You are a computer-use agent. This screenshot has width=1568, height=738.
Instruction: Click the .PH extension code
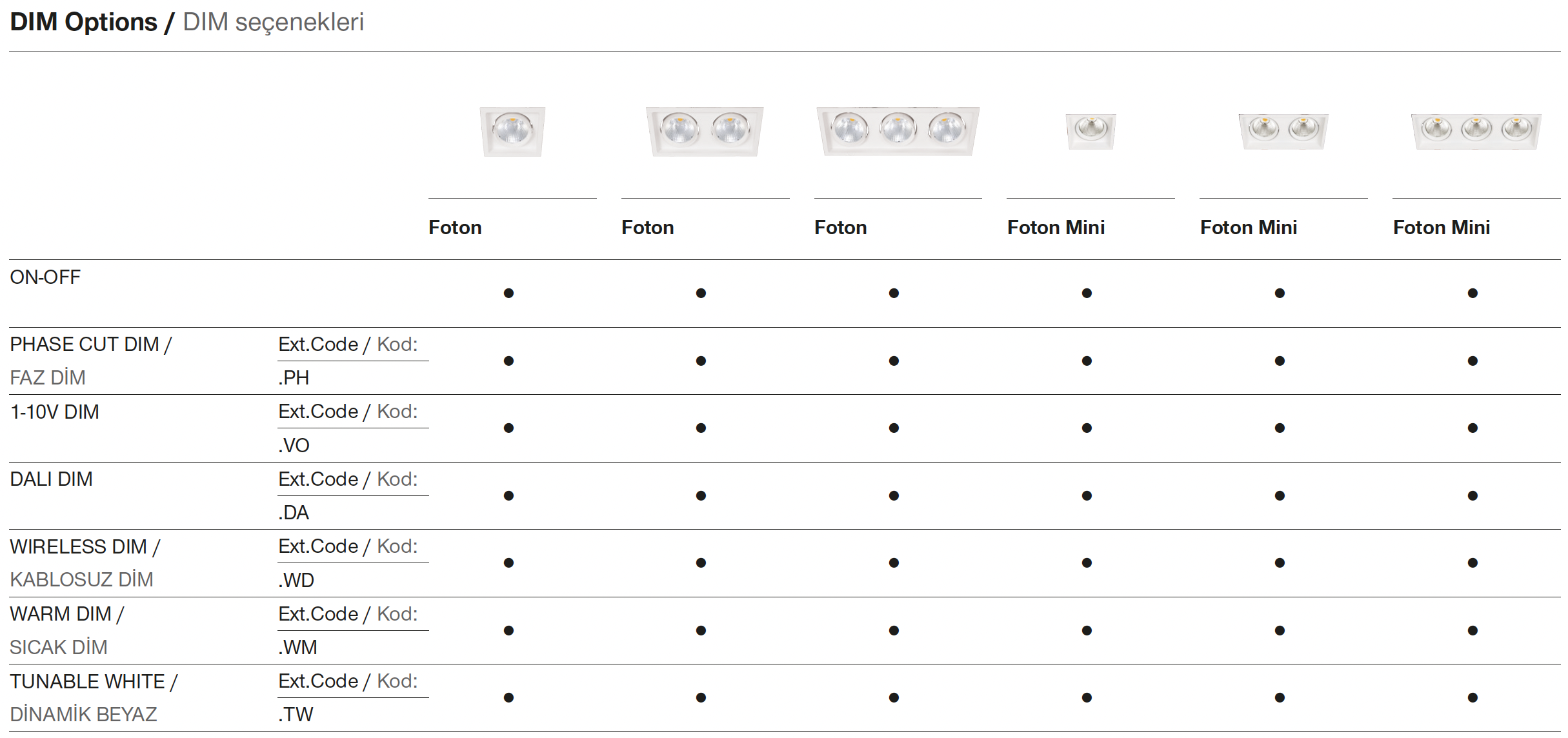click(294, 378)
